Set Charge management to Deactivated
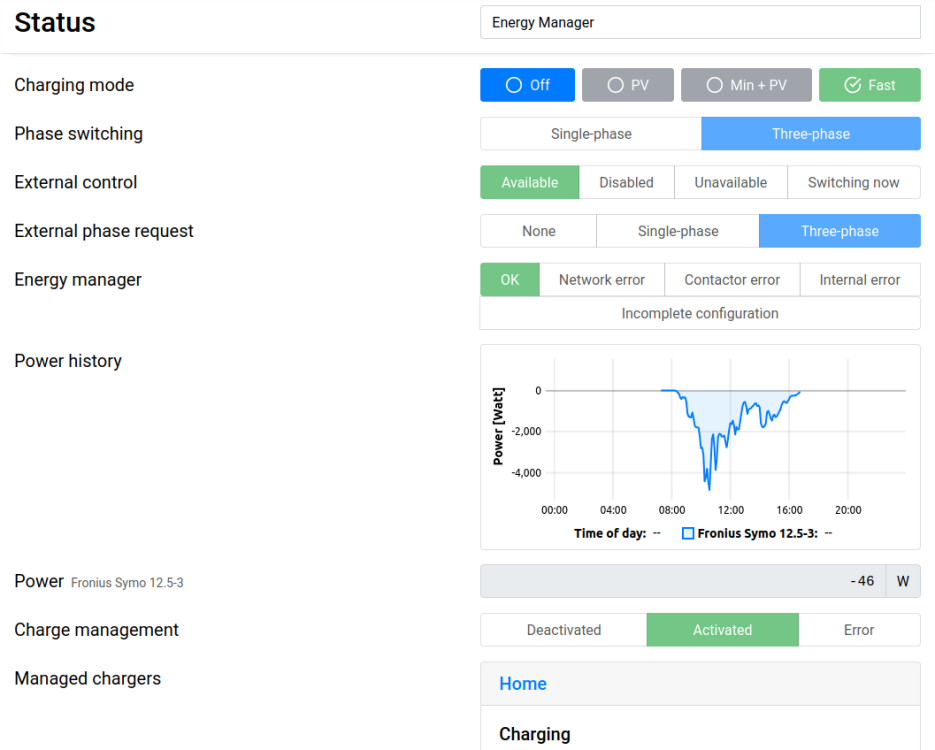The width and height of the screenshot is (935, 750). click(x=564, y=630)
